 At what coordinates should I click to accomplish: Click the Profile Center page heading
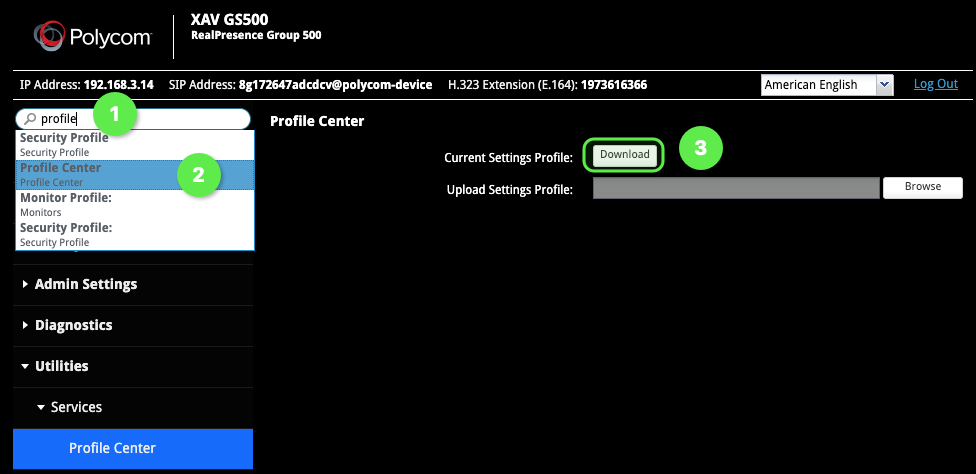click(317, 121)
